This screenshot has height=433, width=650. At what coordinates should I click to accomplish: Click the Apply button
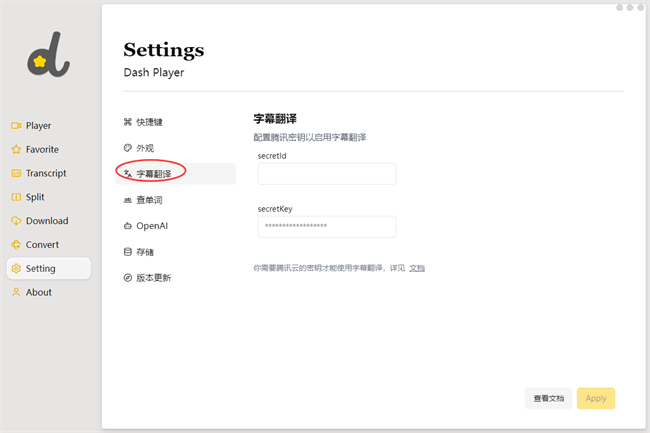point(596,398)
